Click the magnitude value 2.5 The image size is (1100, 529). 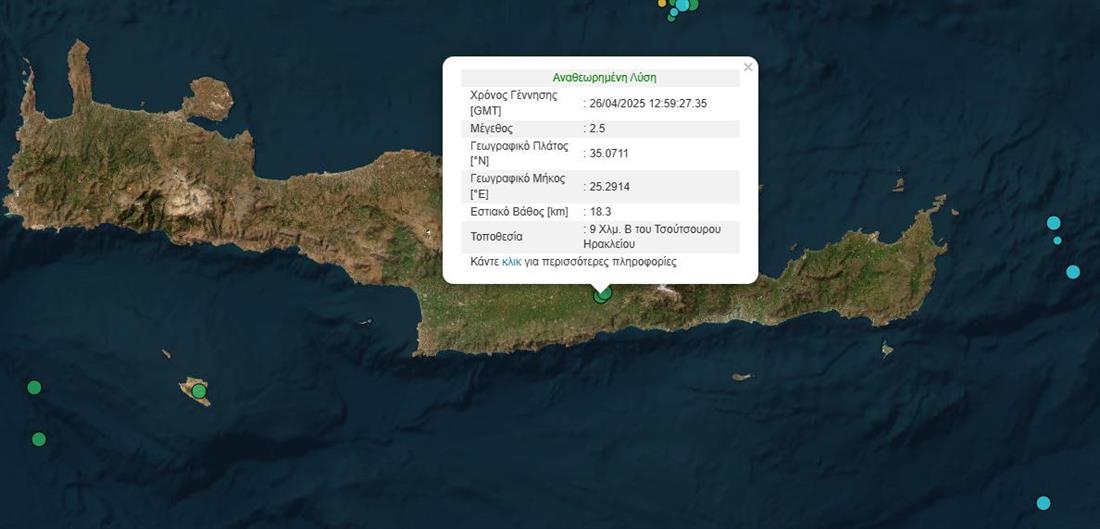597,128
